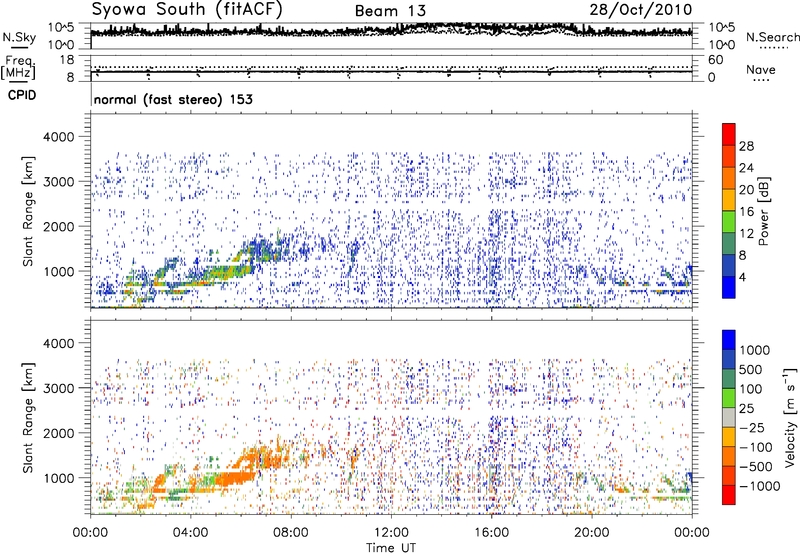Image resolution: width=800 pixels, height=554 pixels.
Task: Click the 'Time UT' axis label
Action: pos(391,547)
